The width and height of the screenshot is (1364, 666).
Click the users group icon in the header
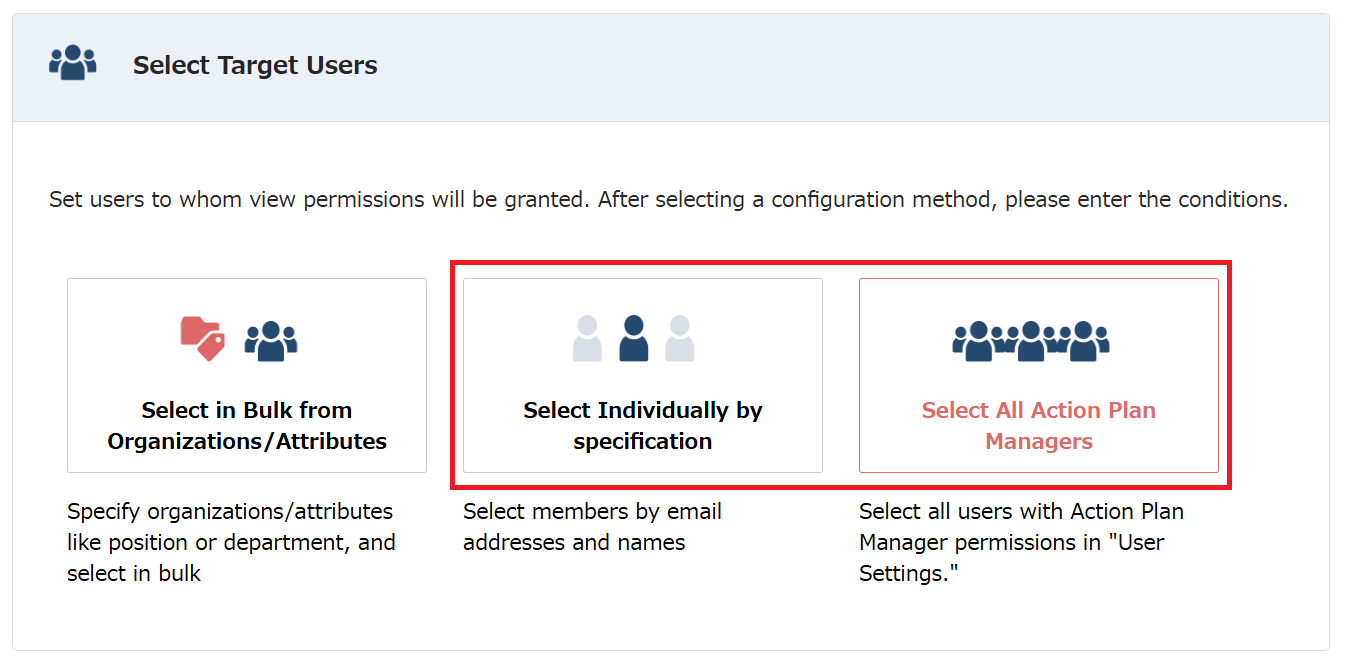click(73, 64)
